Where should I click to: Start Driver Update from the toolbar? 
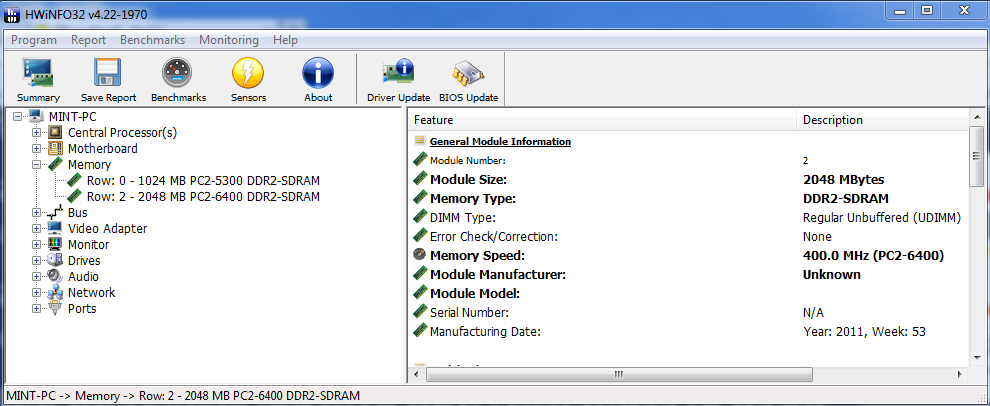[x=398, y=73]
